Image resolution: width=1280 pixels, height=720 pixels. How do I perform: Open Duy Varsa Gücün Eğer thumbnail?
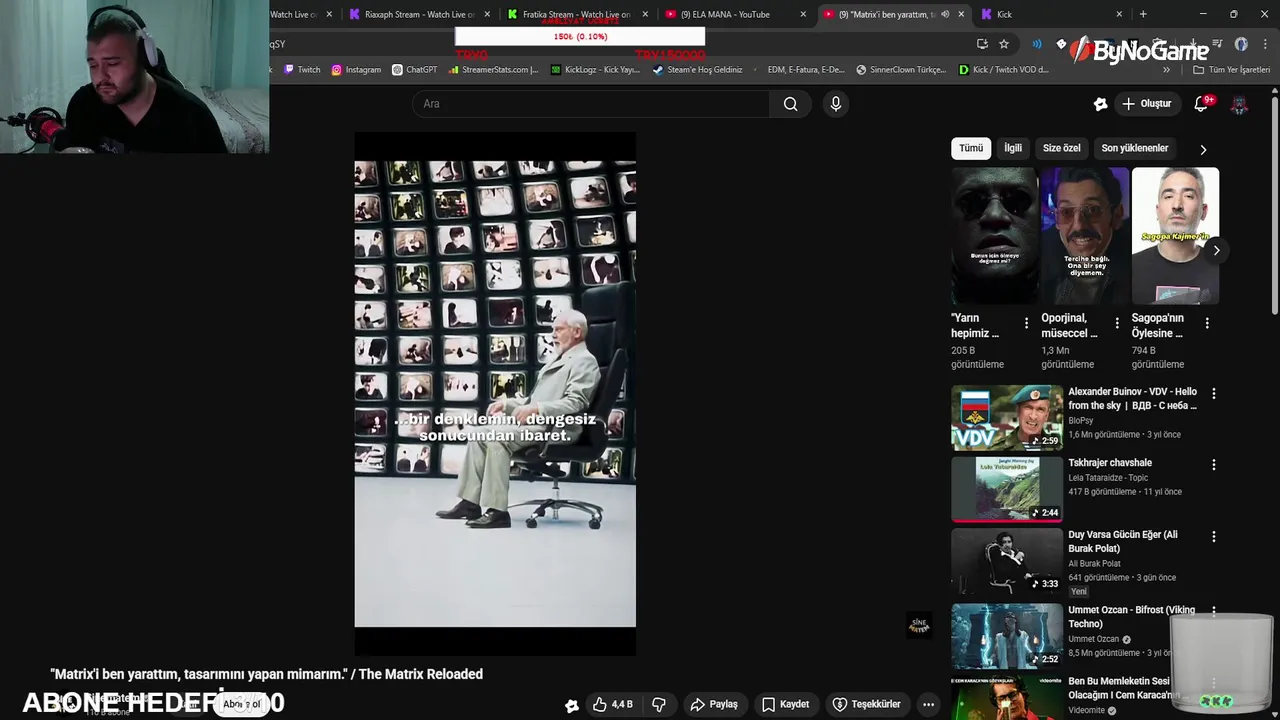1007,561
